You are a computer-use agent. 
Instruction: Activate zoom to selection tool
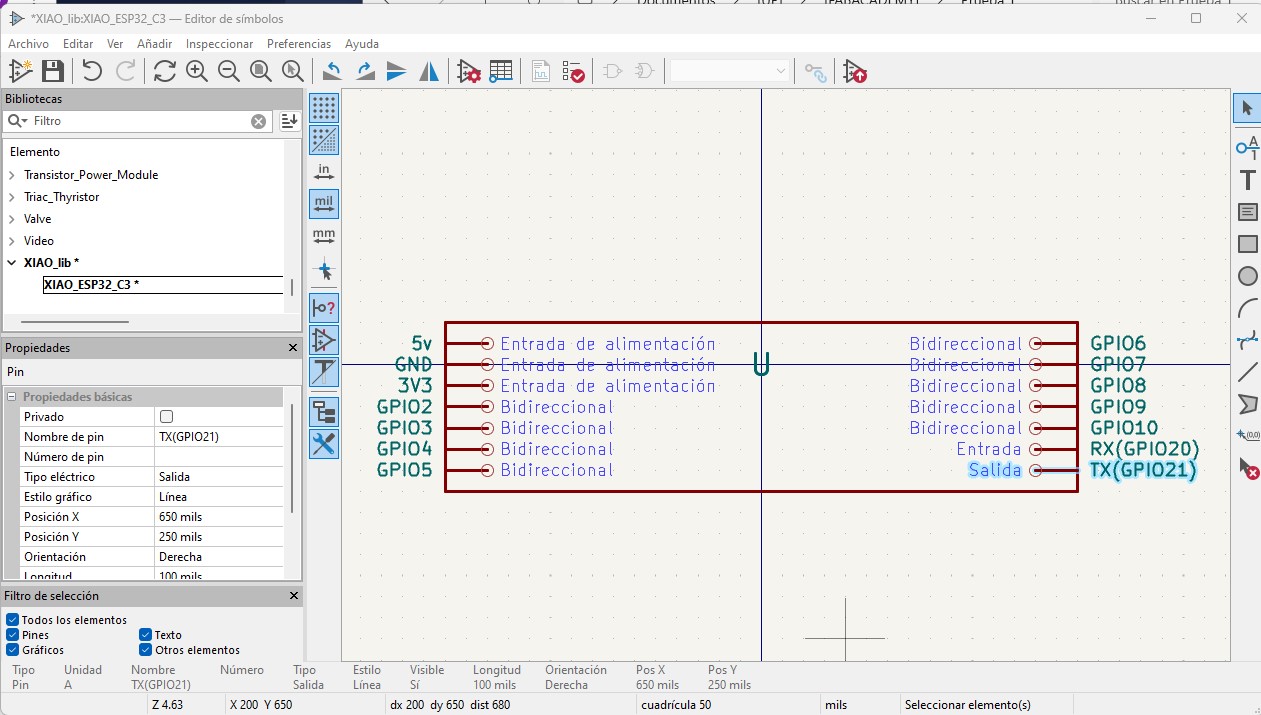coord(292,71)
